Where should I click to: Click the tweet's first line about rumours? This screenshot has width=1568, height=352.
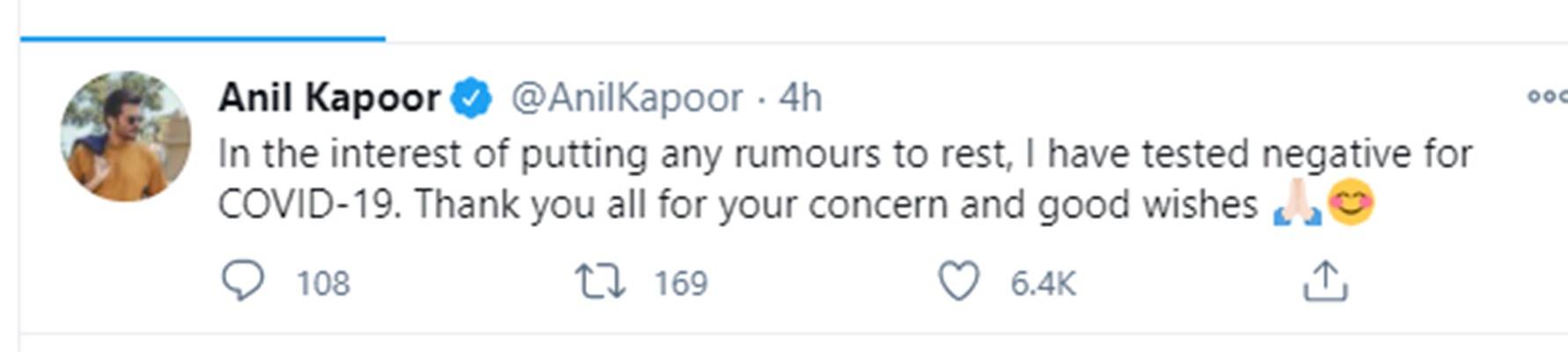(616, 155)
